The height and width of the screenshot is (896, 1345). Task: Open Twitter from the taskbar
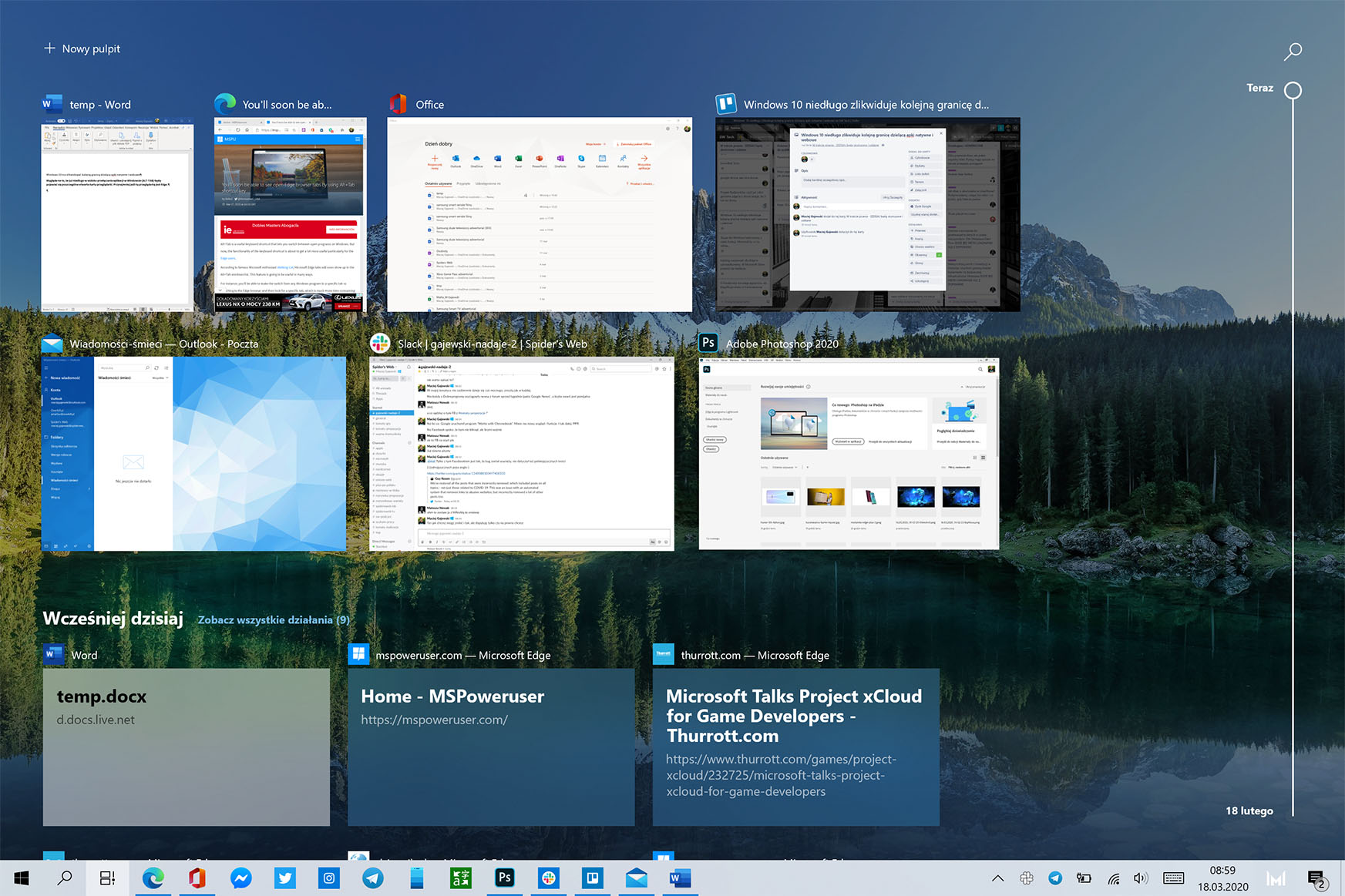[285, 878]
